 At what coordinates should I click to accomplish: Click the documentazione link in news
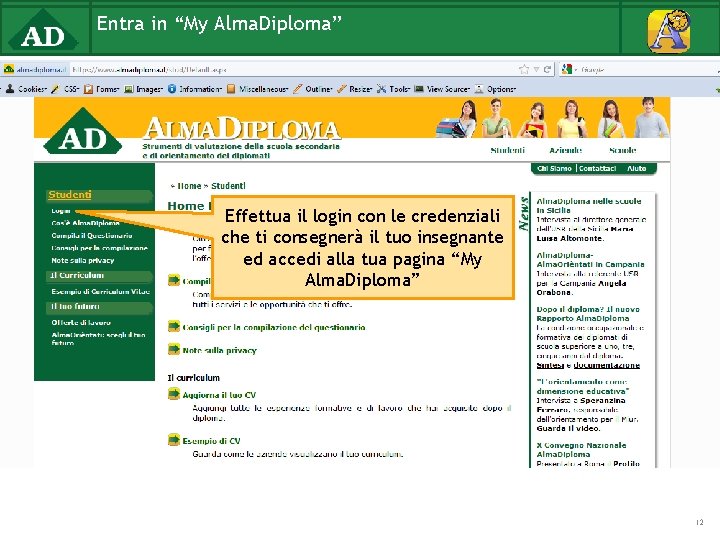pyautogui.click(x=607, y=366)
